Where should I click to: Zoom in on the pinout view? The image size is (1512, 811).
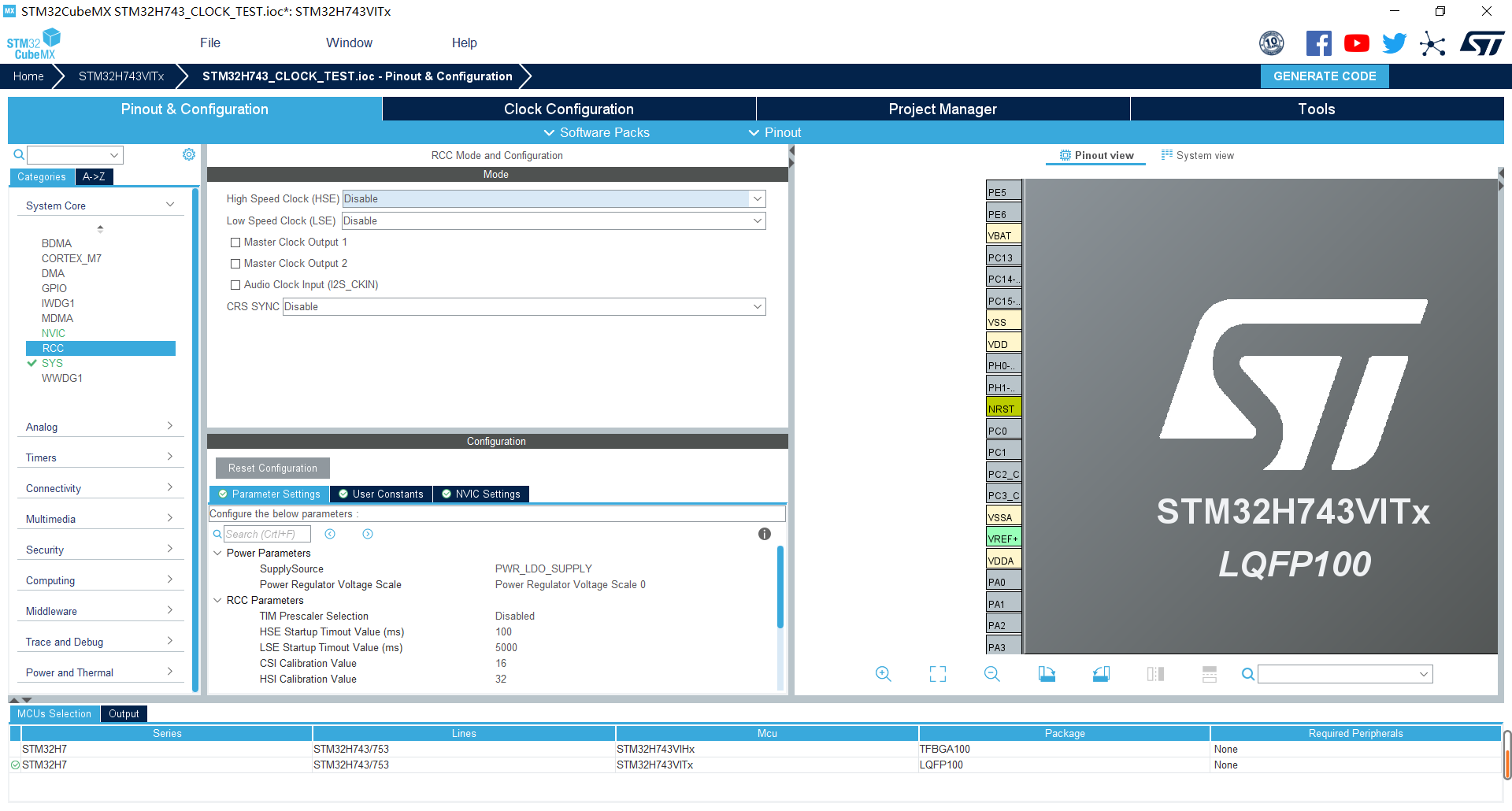[884, 674]
